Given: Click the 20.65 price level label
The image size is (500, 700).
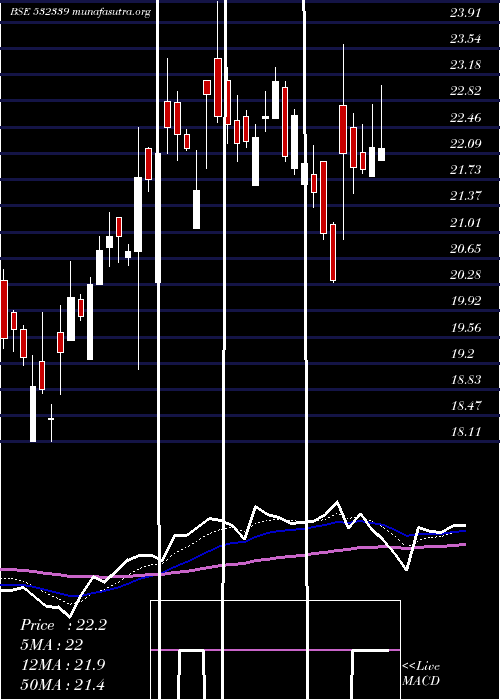Looking at the screenshot, I should pyautogui.click(x=465, y=249).
